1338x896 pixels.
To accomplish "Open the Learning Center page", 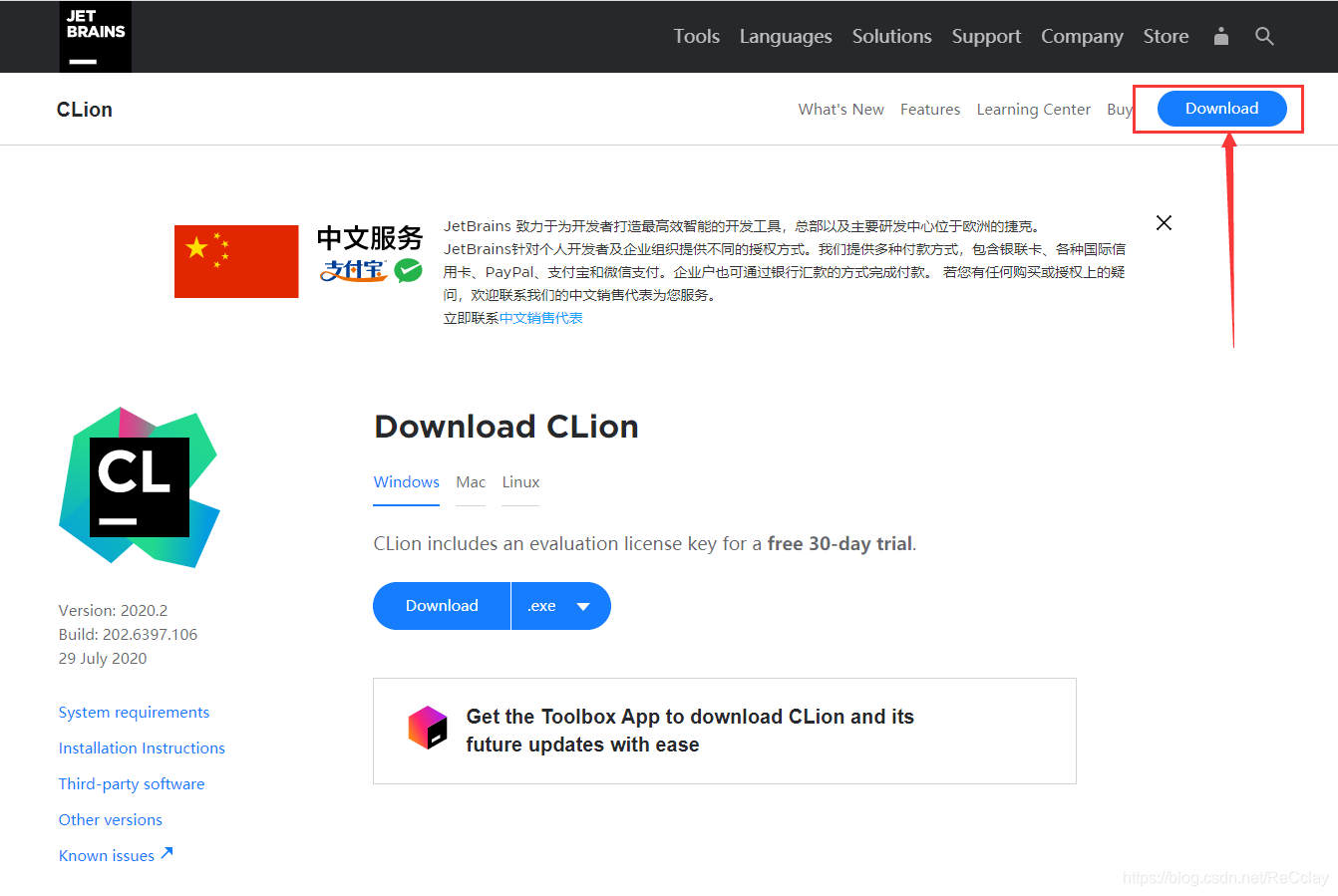I will (1033, 110).
